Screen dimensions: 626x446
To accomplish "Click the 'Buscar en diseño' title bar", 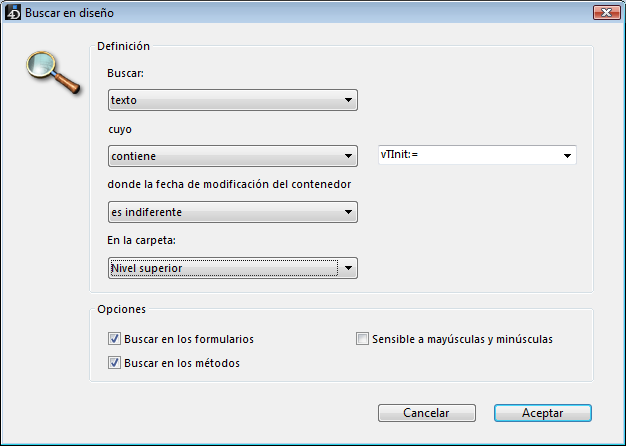I will coord(300,14).
